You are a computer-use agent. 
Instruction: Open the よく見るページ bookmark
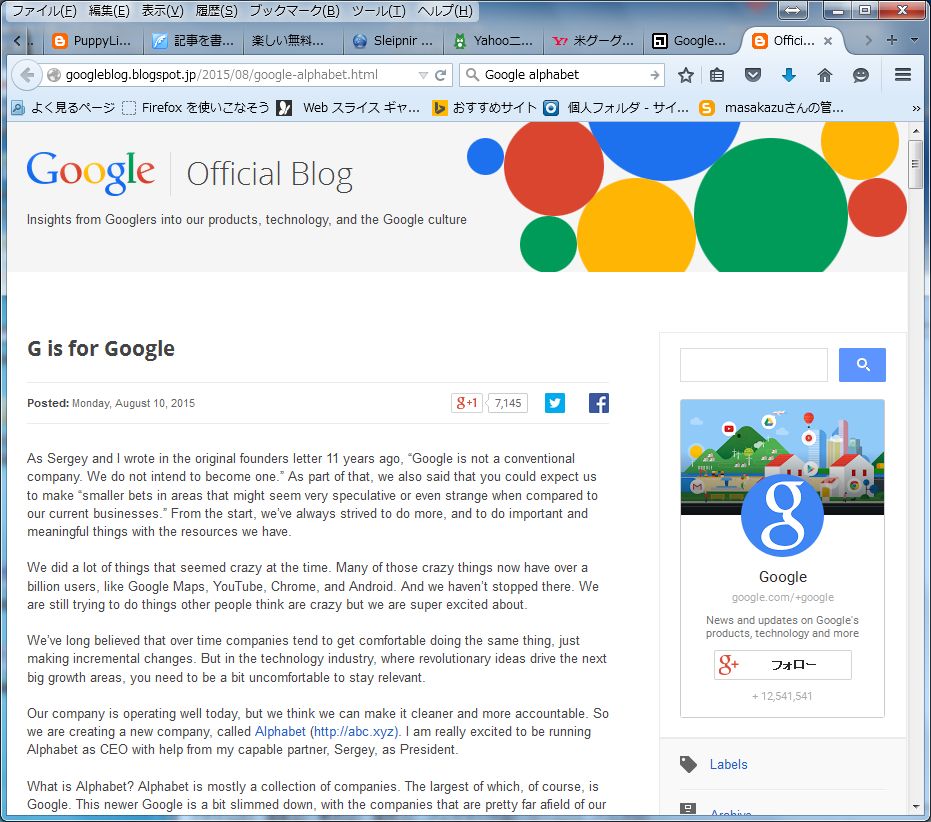[x=64, y=108]
